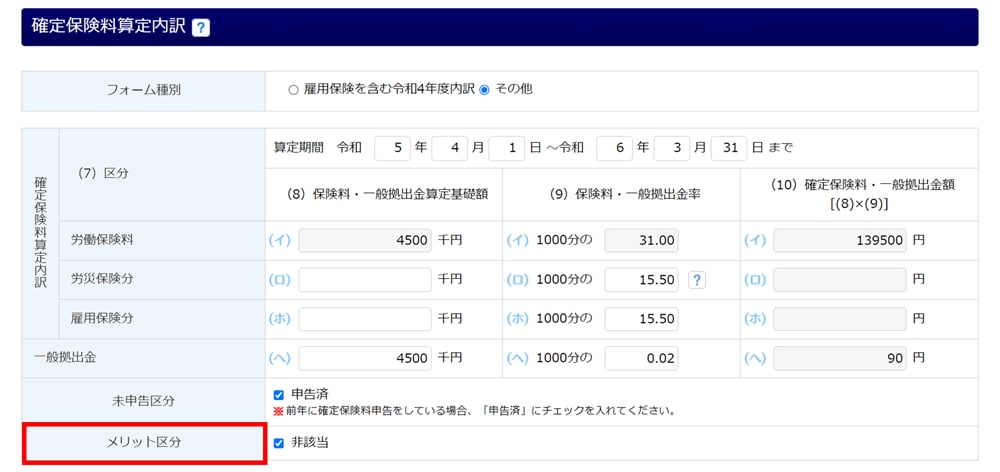Click the end year field showing 6

[x=615, y=148]
